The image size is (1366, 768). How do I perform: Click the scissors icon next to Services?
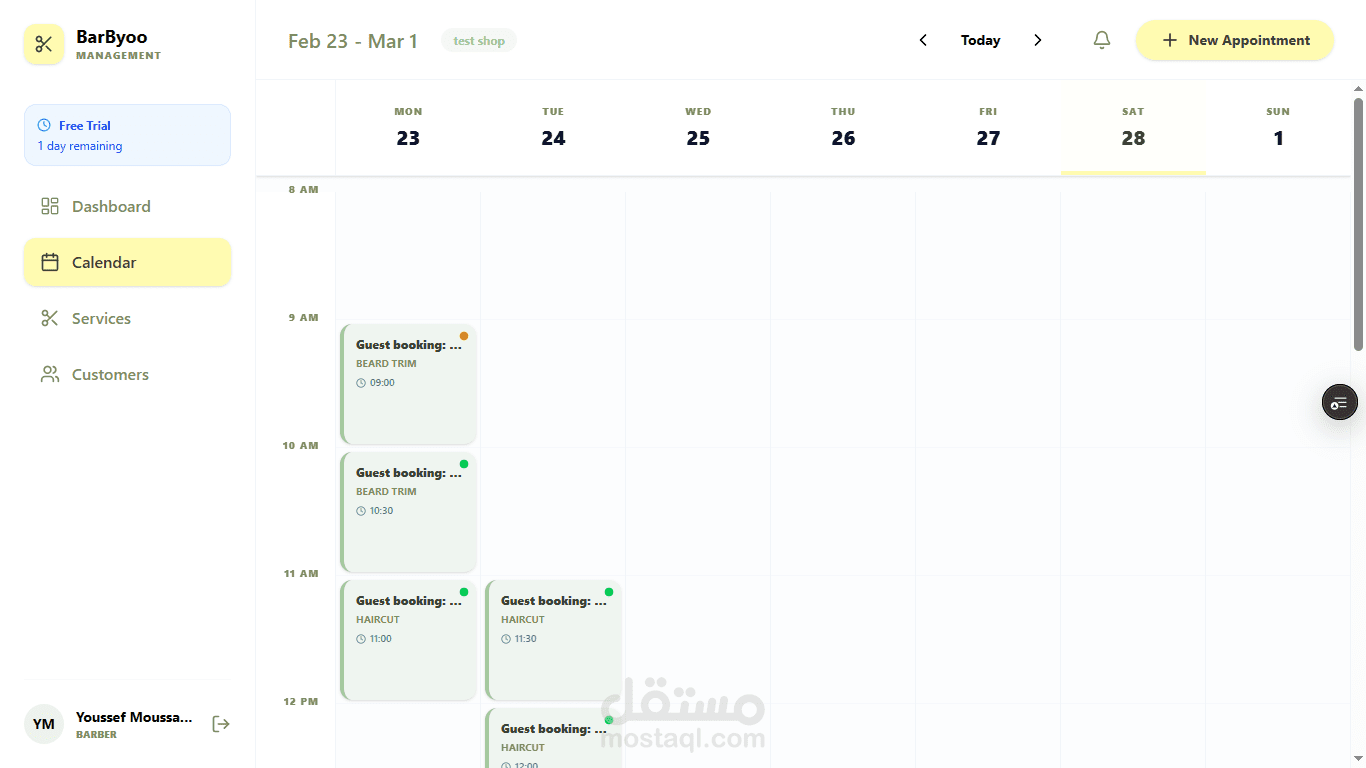[x=50, y=318]
